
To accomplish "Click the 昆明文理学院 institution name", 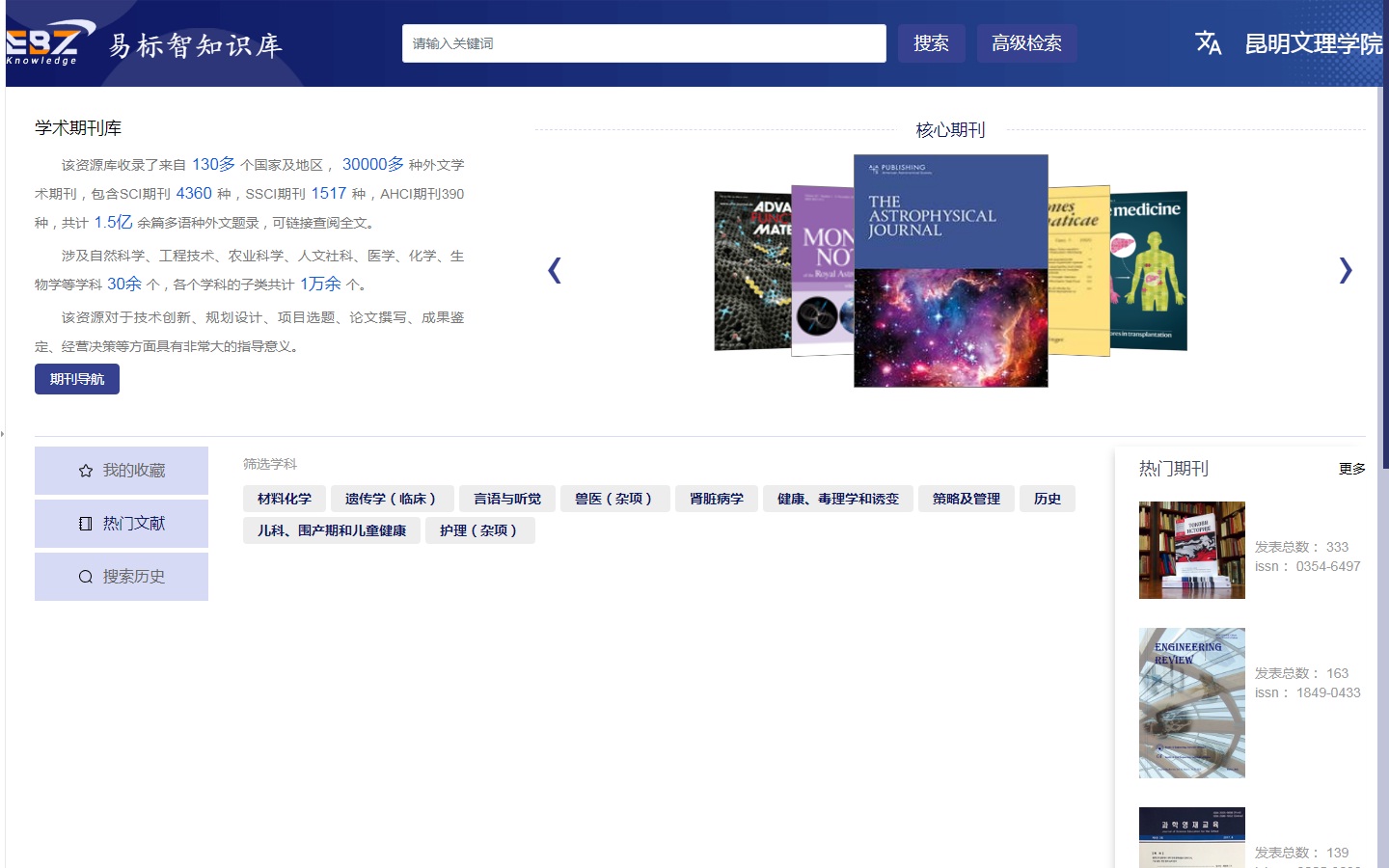I will point(1314,43).
